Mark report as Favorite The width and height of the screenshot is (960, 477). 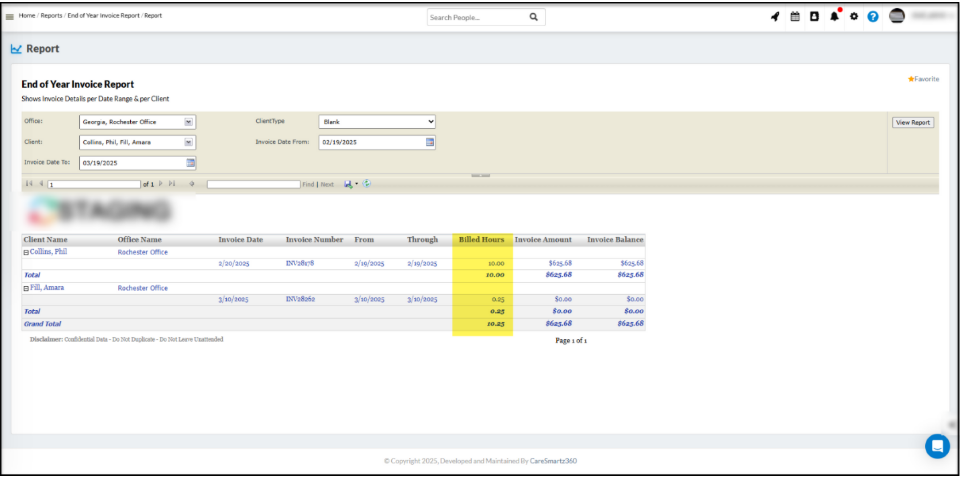(x=923, y=78)
